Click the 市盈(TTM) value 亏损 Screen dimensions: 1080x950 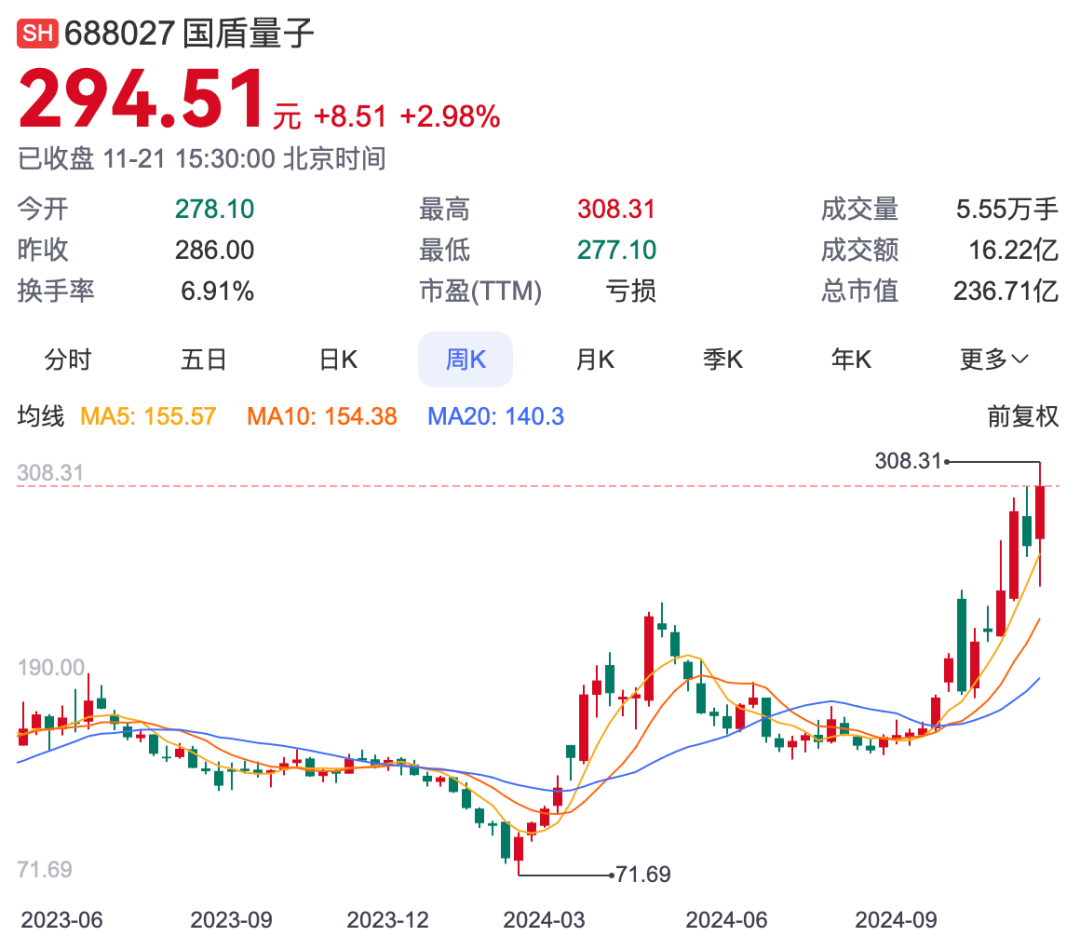pos(630,291)
